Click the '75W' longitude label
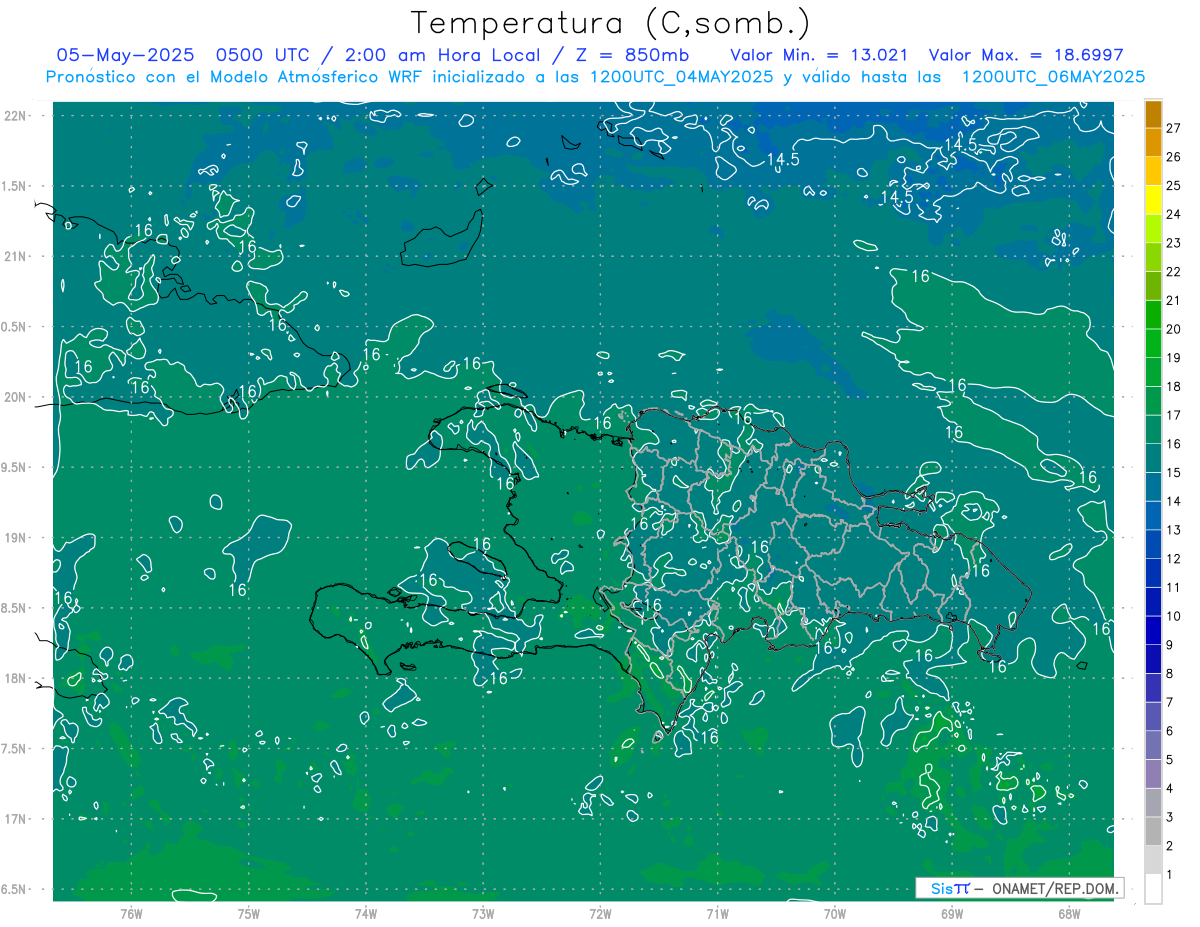 (x=249, y=913)
